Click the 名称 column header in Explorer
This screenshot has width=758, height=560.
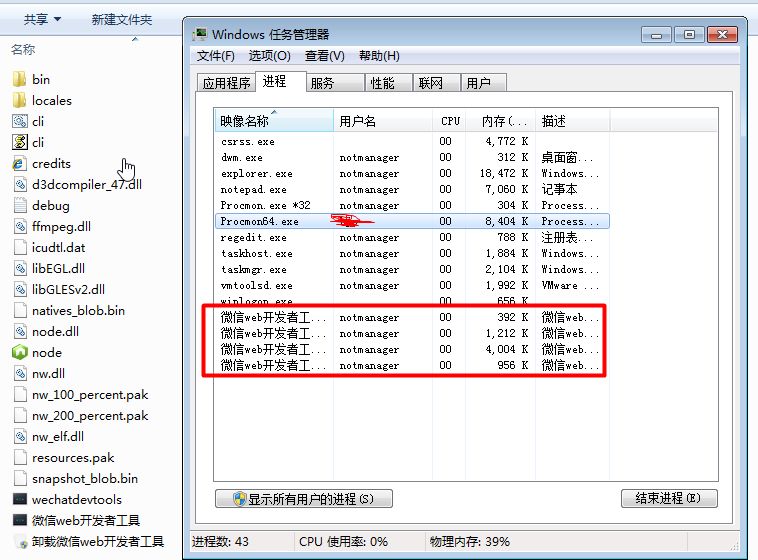pos(23,49)
